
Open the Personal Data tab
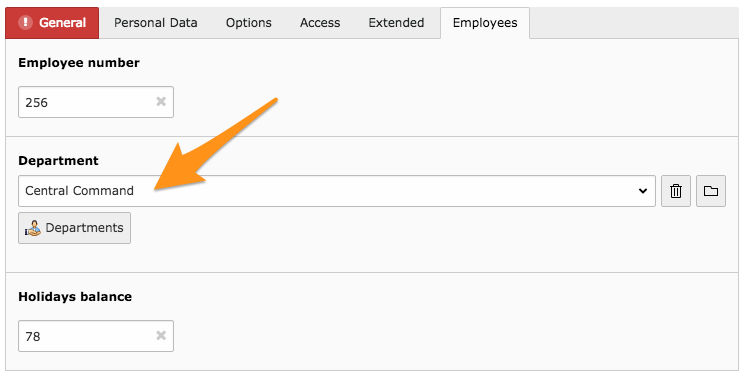click(x=155, y=23)
